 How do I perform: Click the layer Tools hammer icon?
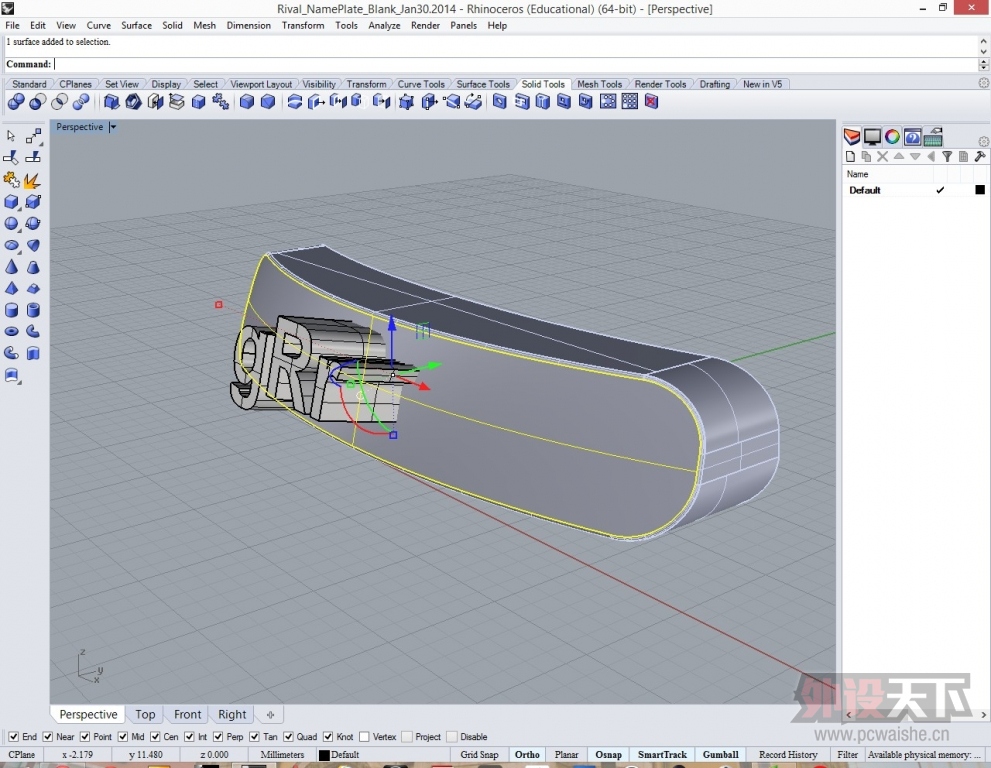pos(980,156)
